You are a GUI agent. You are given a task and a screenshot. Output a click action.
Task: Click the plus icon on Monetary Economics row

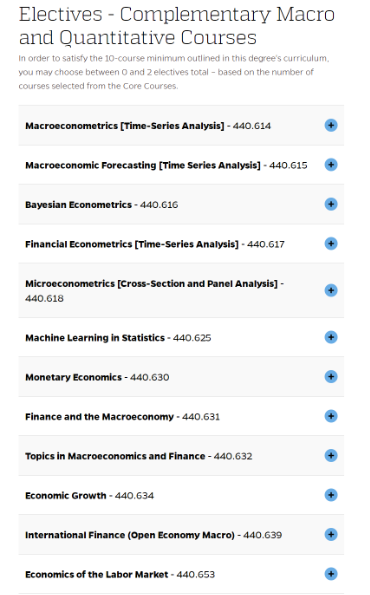(x=331, y=376)
